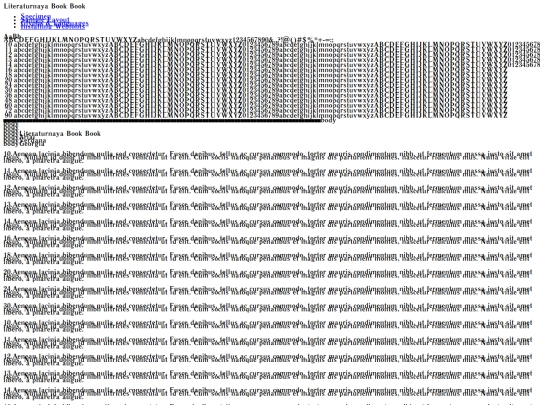Open the Installing Webfonts link

point(53,26)
